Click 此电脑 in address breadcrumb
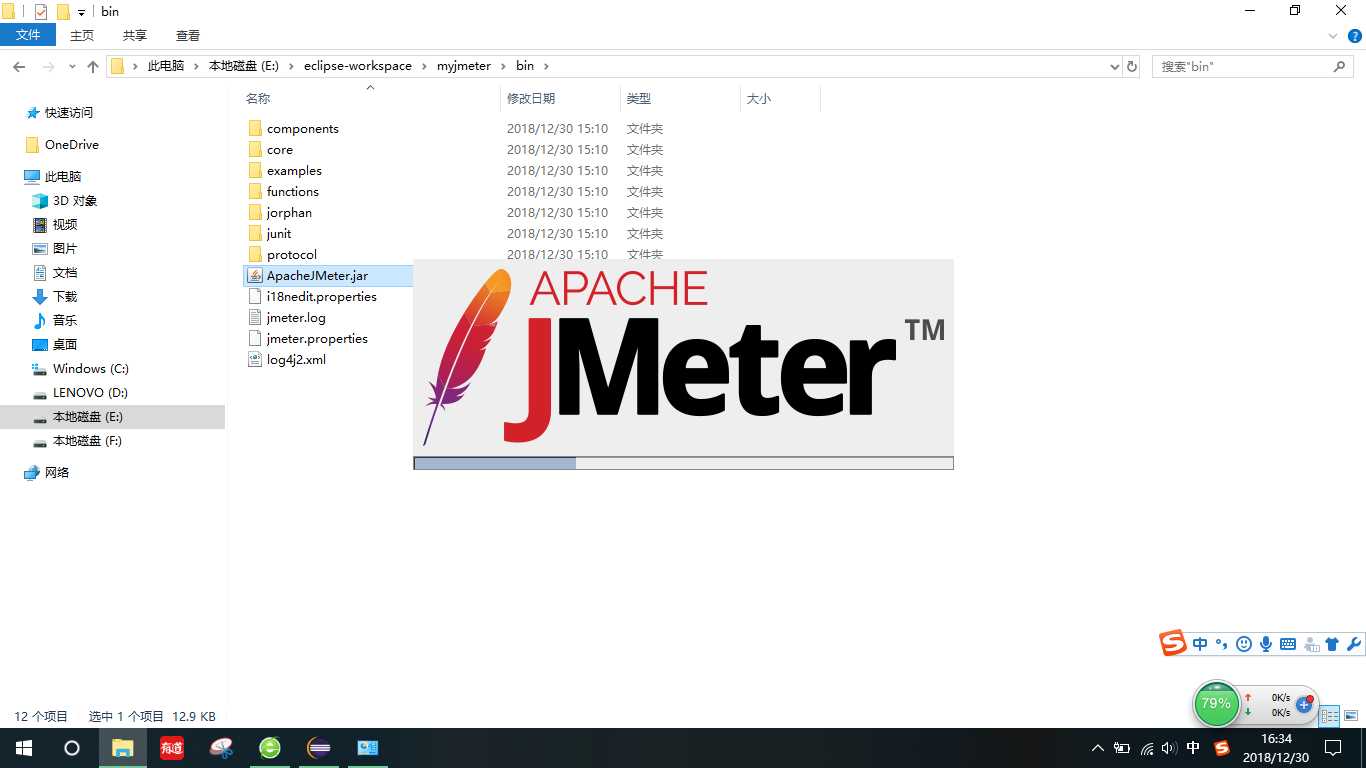 [166, 66]
